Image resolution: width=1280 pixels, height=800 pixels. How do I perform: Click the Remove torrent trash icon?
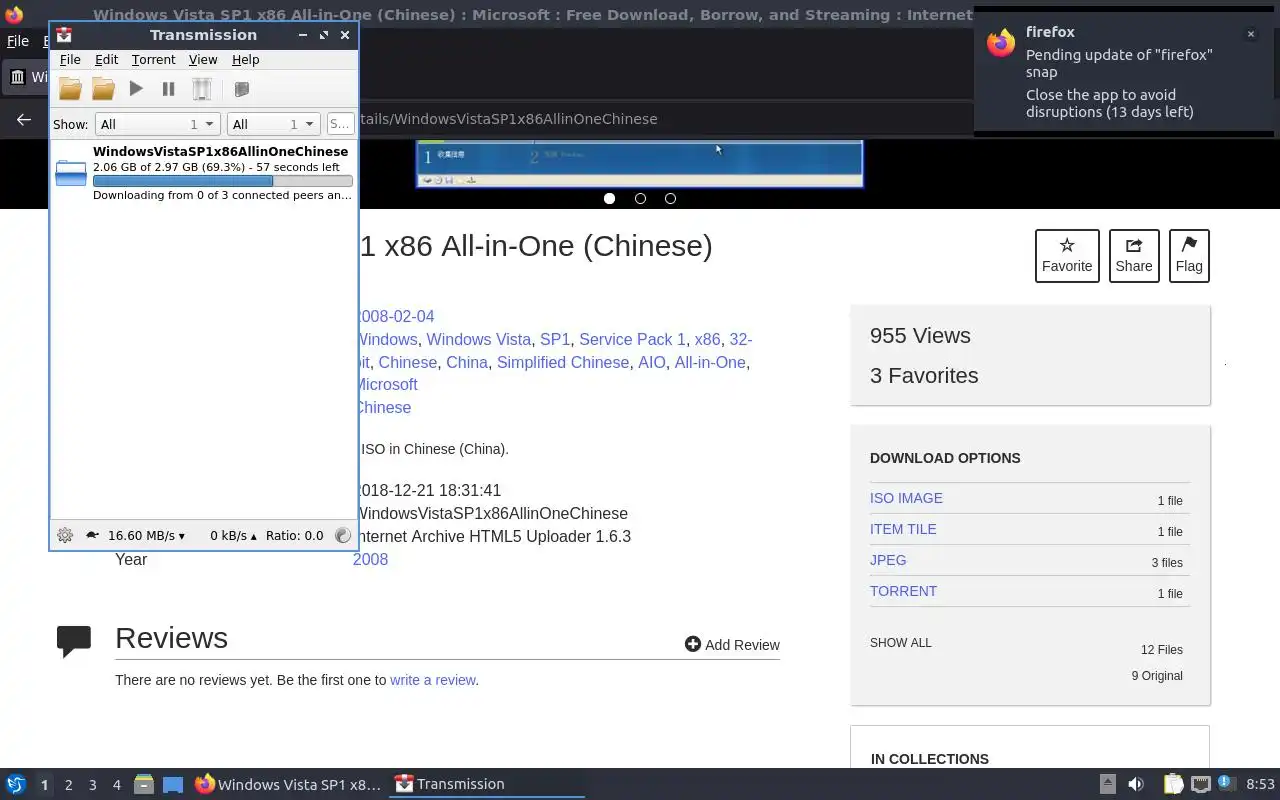[x=201, y=89]
